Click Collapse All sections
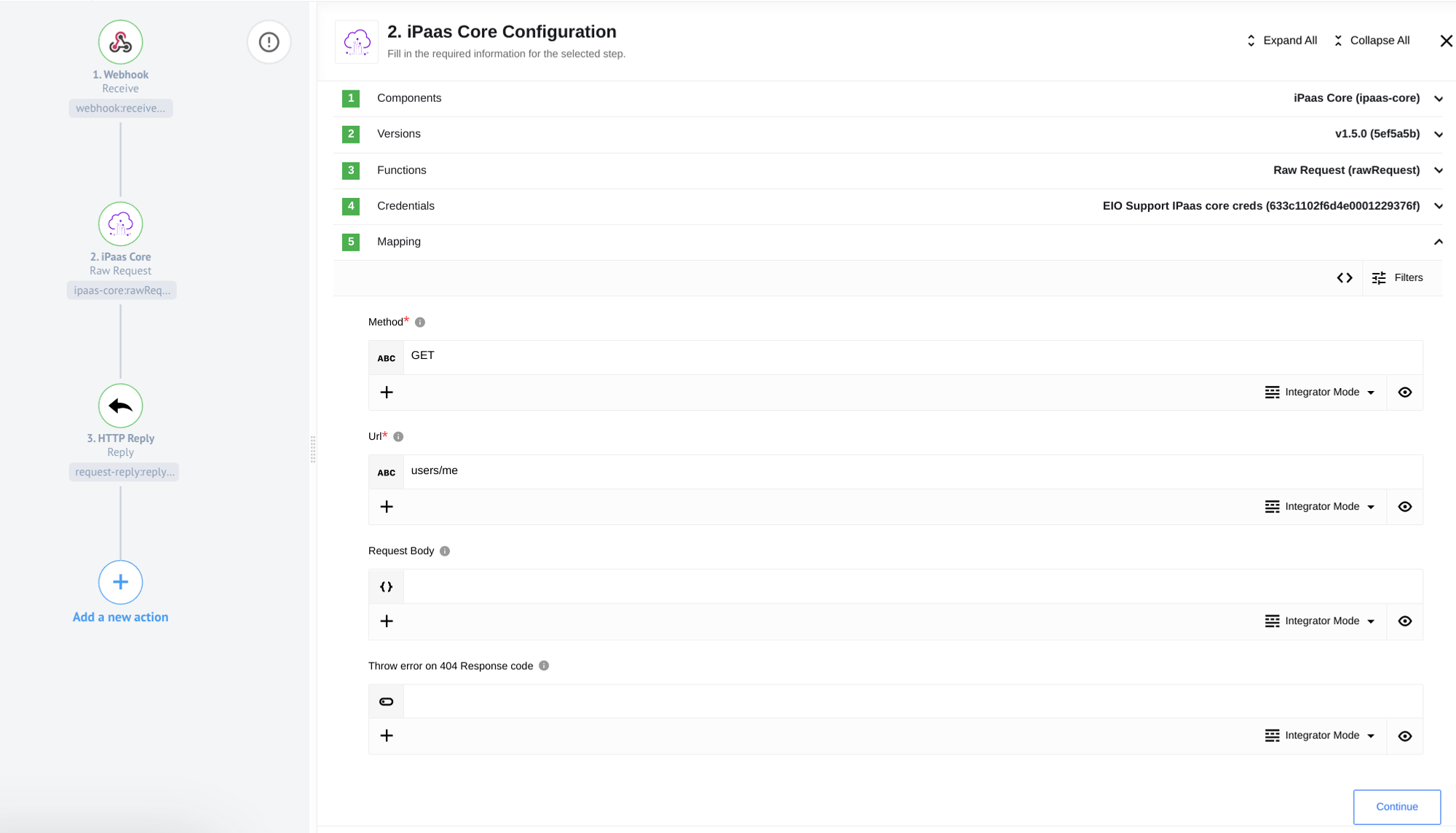This screenshot has width=1456, height=833. pyautogui.click(x=1372, y=40)
